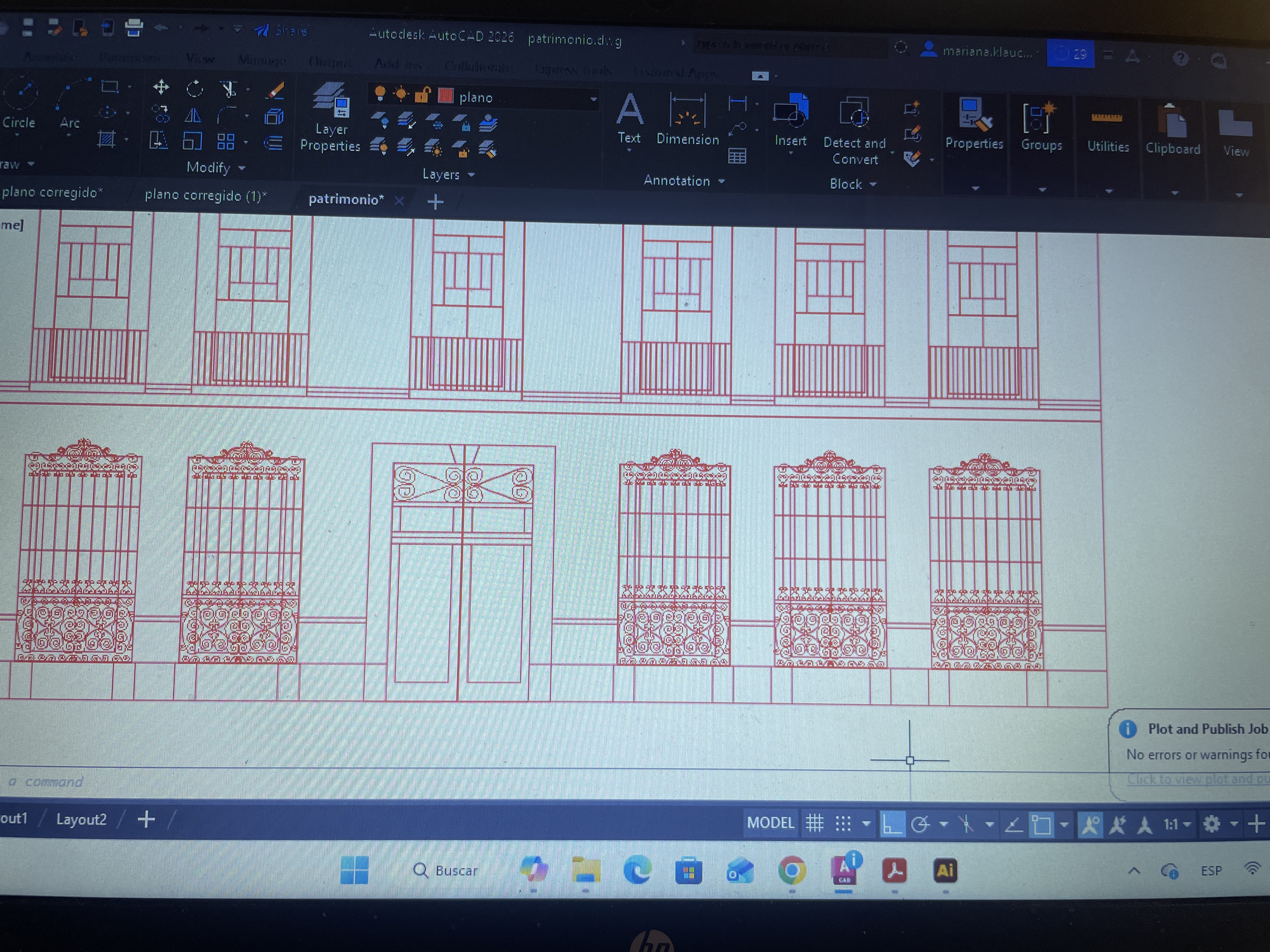1270x952 pixels.
Task: Open Layer Properties panel
Action: 330,118
